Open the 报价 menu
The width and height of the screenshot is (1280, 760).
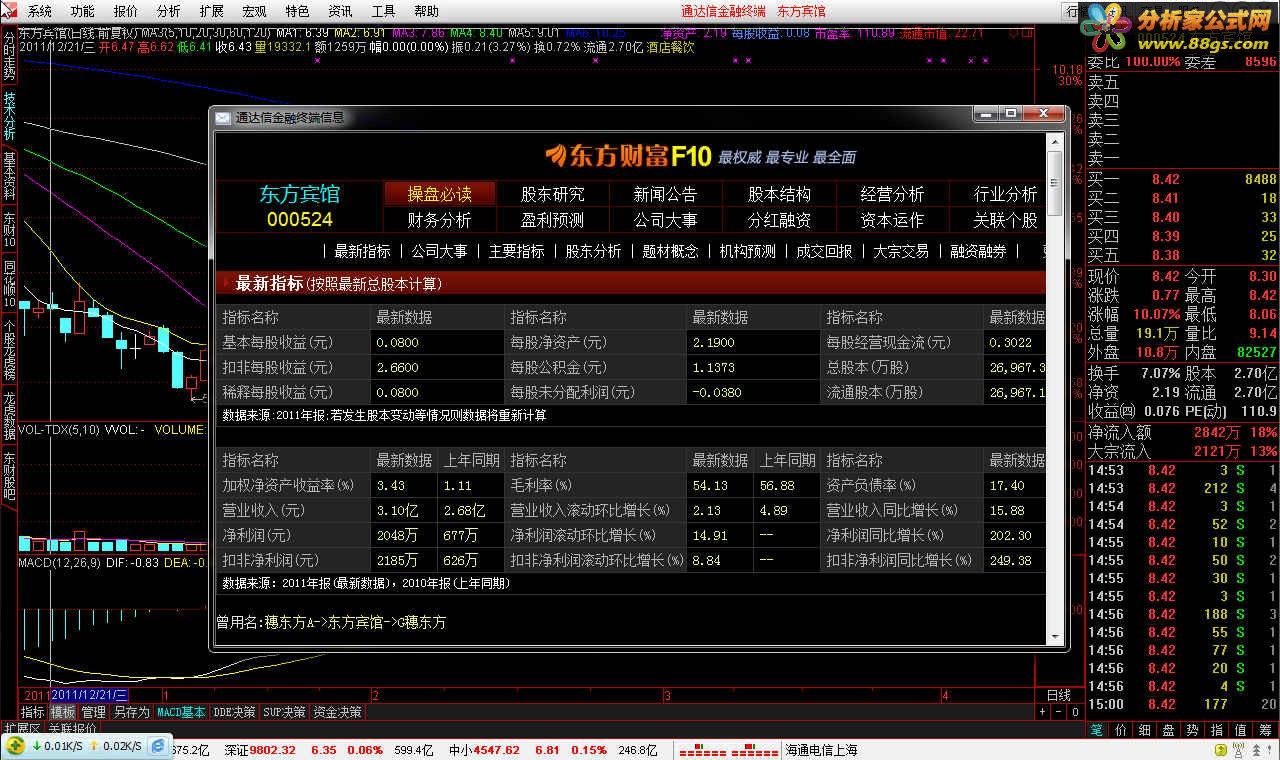[126, 11]
